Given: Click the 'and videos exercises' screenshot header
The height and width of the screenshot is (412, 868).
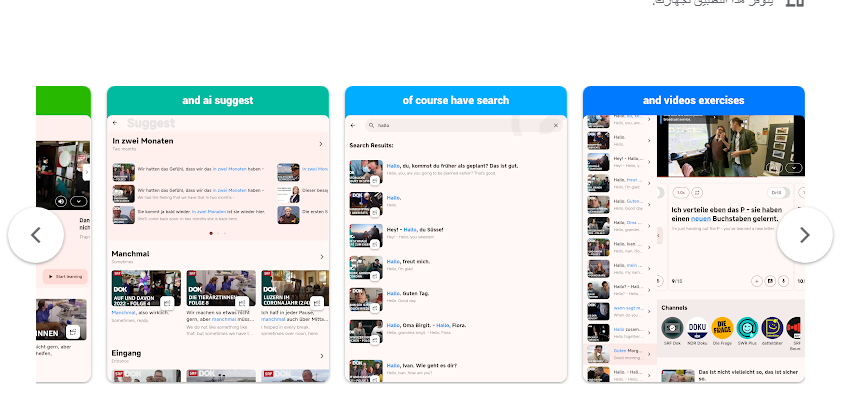Looking at the screenshot, I should click(x=694, y=100).
